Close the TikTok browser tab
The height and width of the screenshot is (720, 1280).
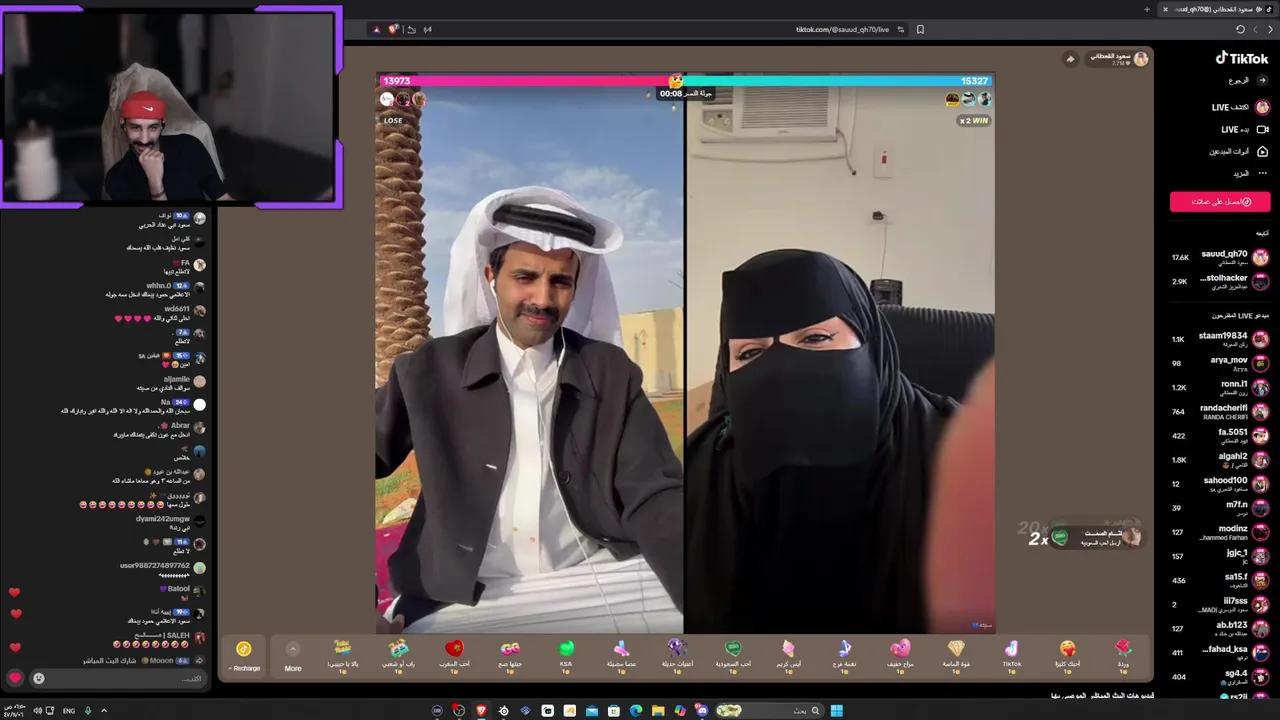[x=1165, y=9]
